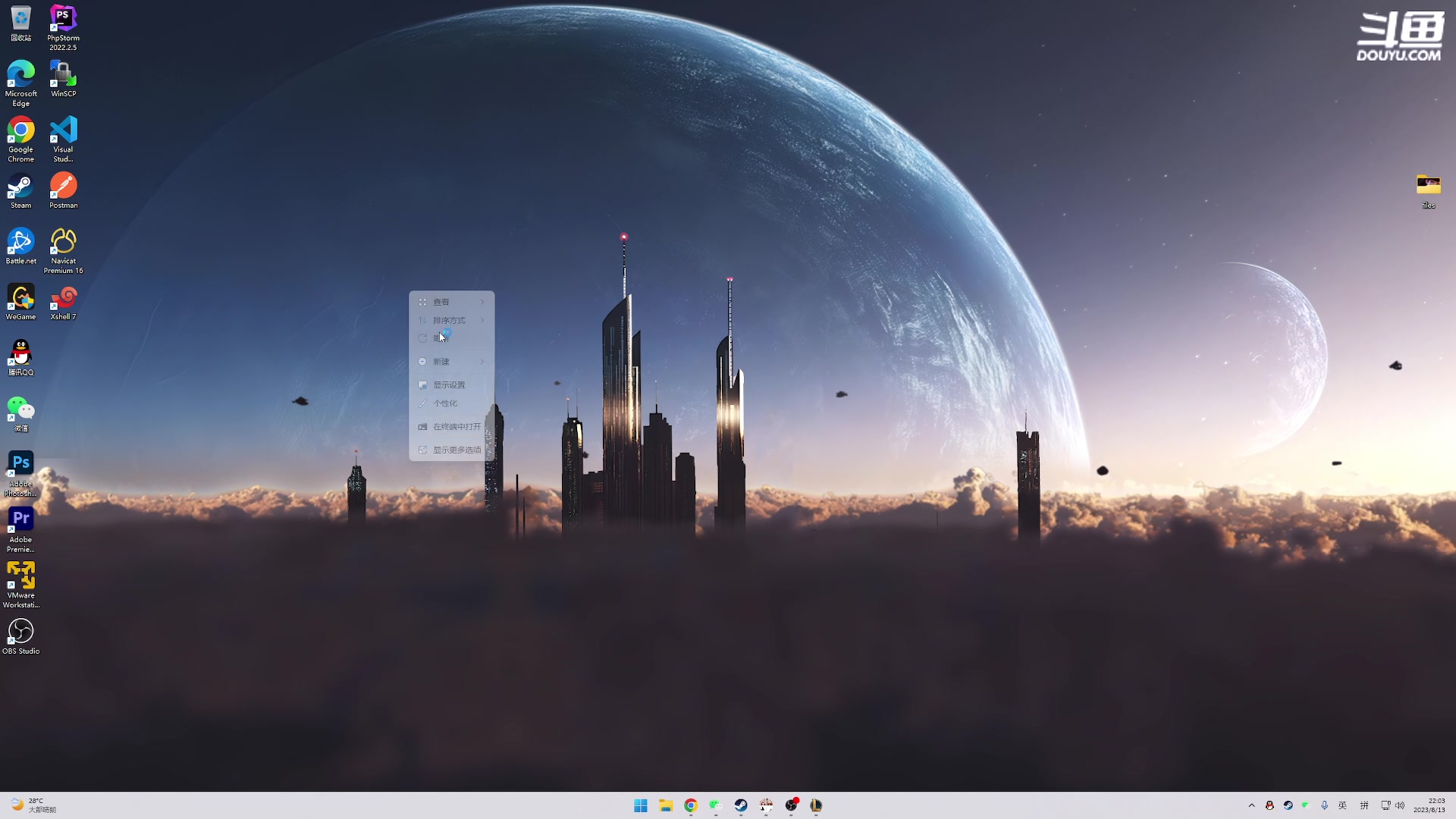Click 显示更多选项 link
The width and height of the screenshot is (1456, 819).
[x=457, y=449]
